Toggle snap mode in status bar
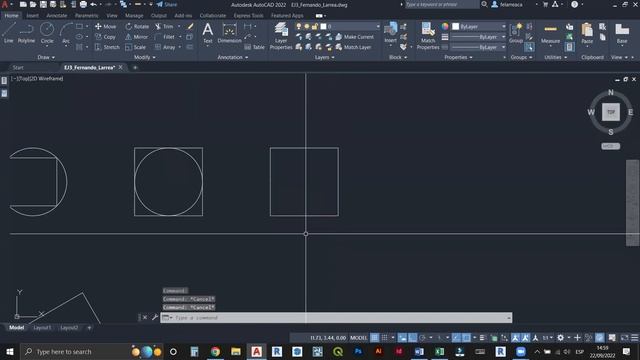This screenshot has height=360, width=640. [x=384, y=338]
